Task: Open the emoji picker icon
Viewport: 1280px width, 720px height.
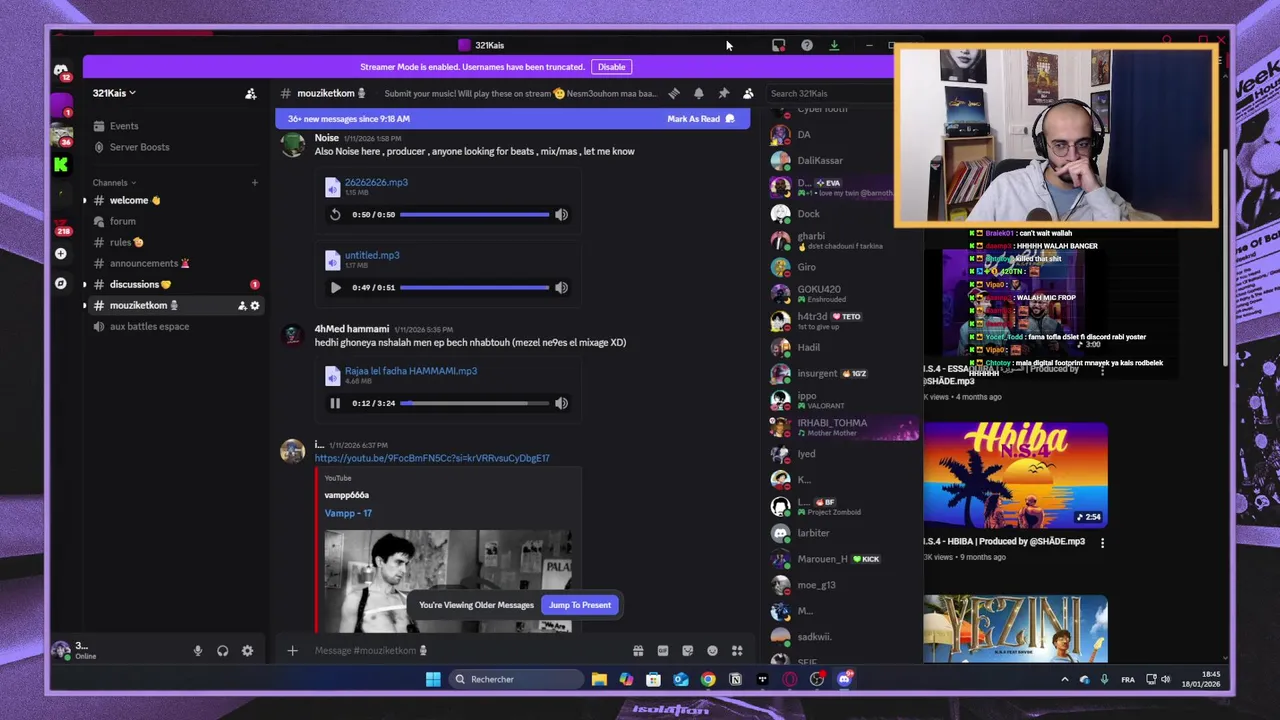Action: [712, 651]
